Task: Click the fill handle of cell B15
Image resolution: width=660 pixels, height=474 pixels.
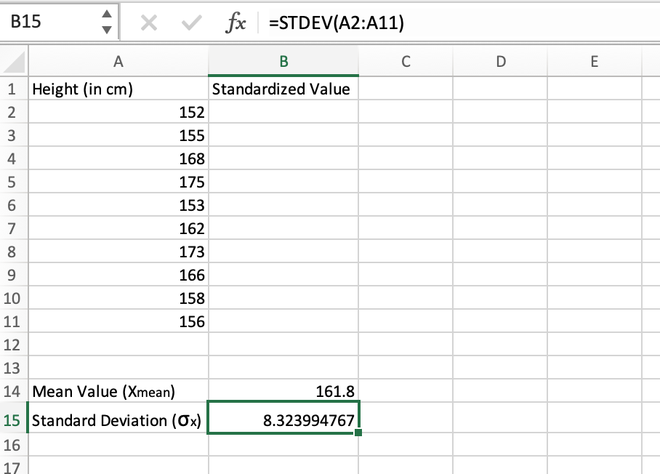Action: pyautogui.click(x=358, y=432)
